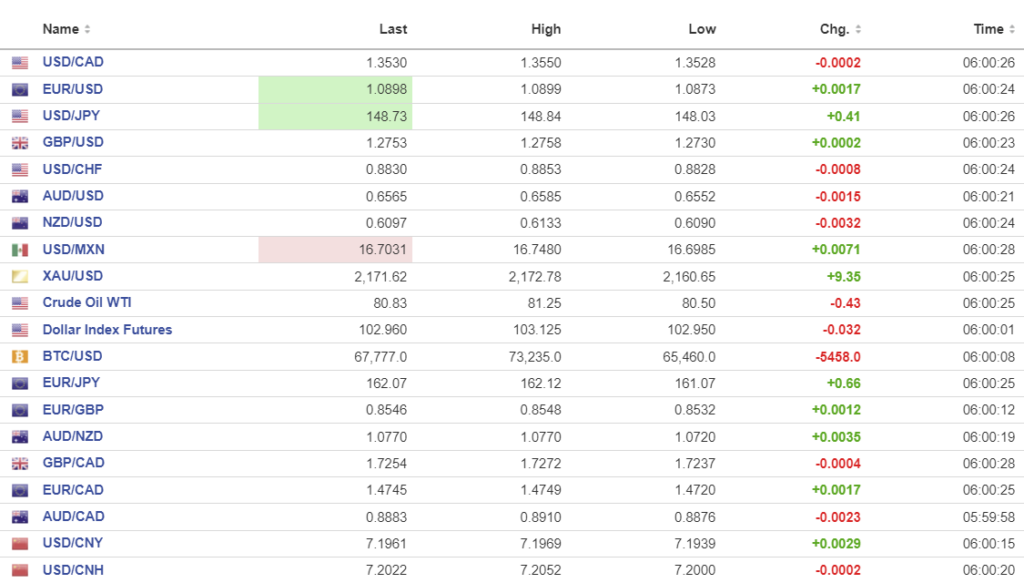Open the USD/CNH pair link

click(x=73, y=570)
